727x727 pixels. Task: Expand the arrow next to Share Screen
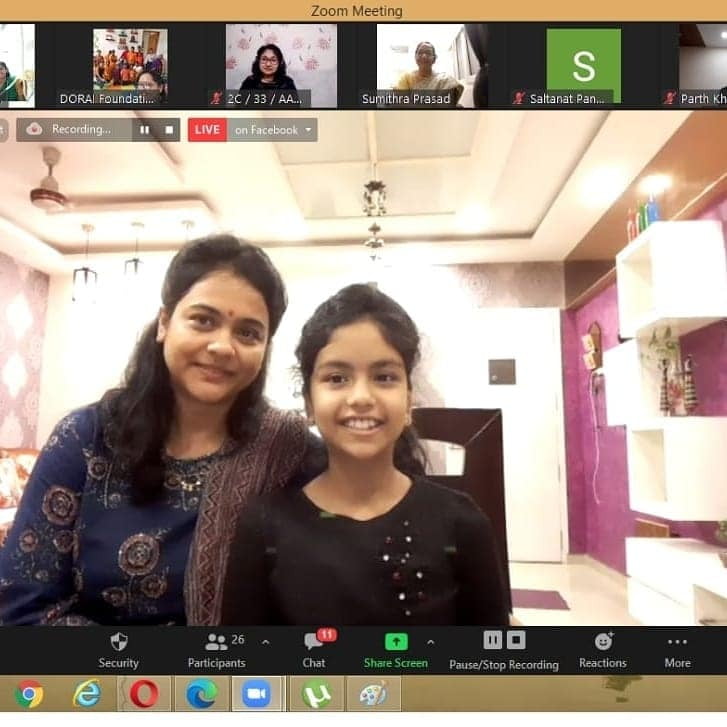click(x=430, y=642)
